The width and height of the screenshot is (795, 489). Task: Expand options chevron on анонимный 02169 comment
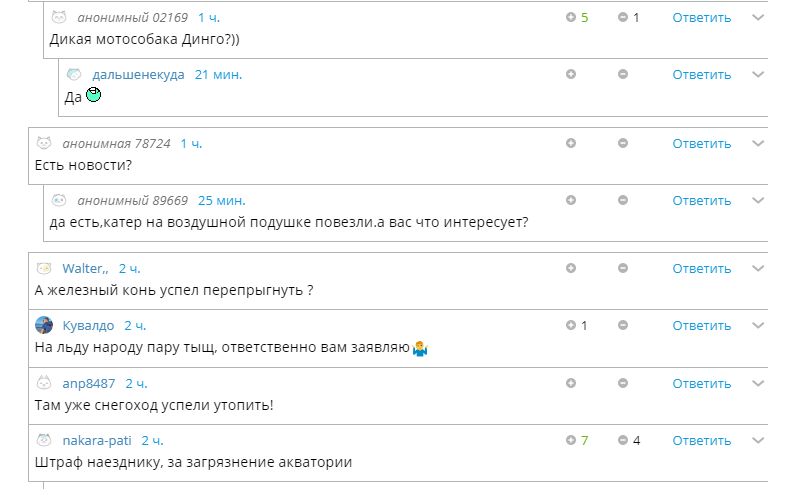point(758,17)
